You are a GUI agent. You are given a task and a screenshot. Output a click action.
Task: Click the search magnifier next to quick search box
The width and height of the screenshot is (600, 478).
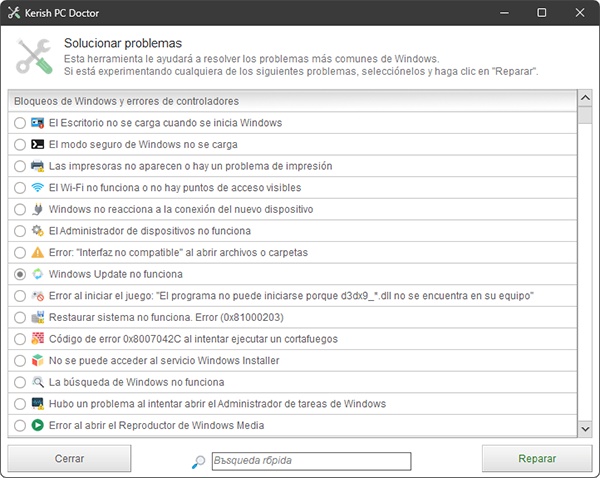pyautogui.click(x=198, y=462)
